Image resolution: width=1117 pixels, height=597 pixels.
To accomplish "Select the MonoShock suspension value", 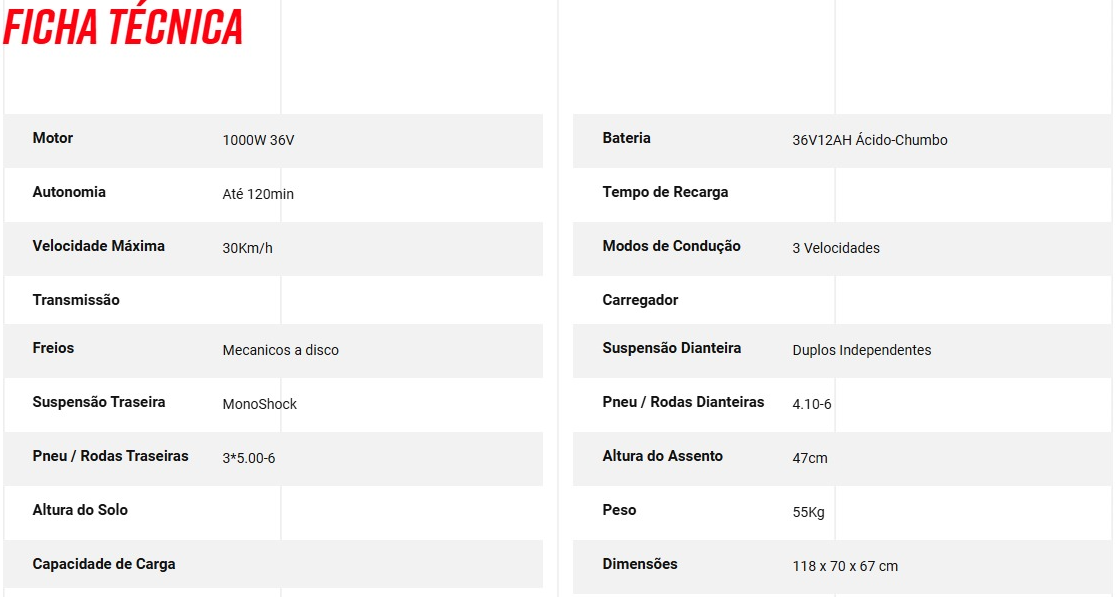I will pos(259,405).
